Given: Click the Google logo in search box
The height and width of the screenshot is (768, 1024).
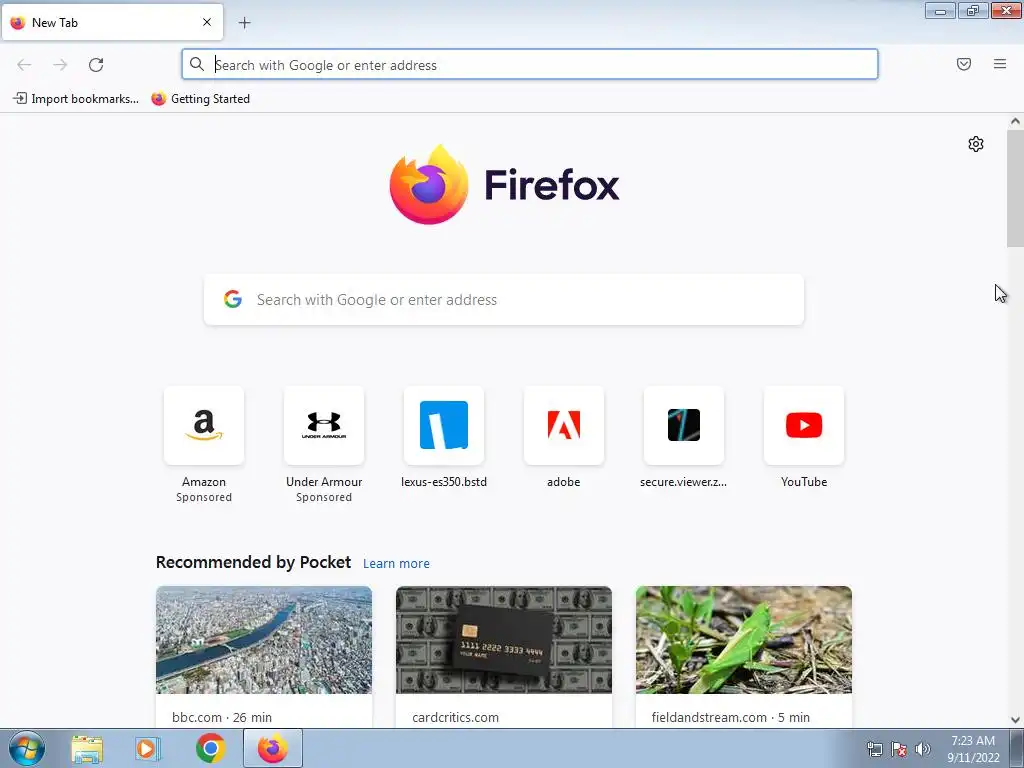Looking at the screenshot, I should point(233,299).
